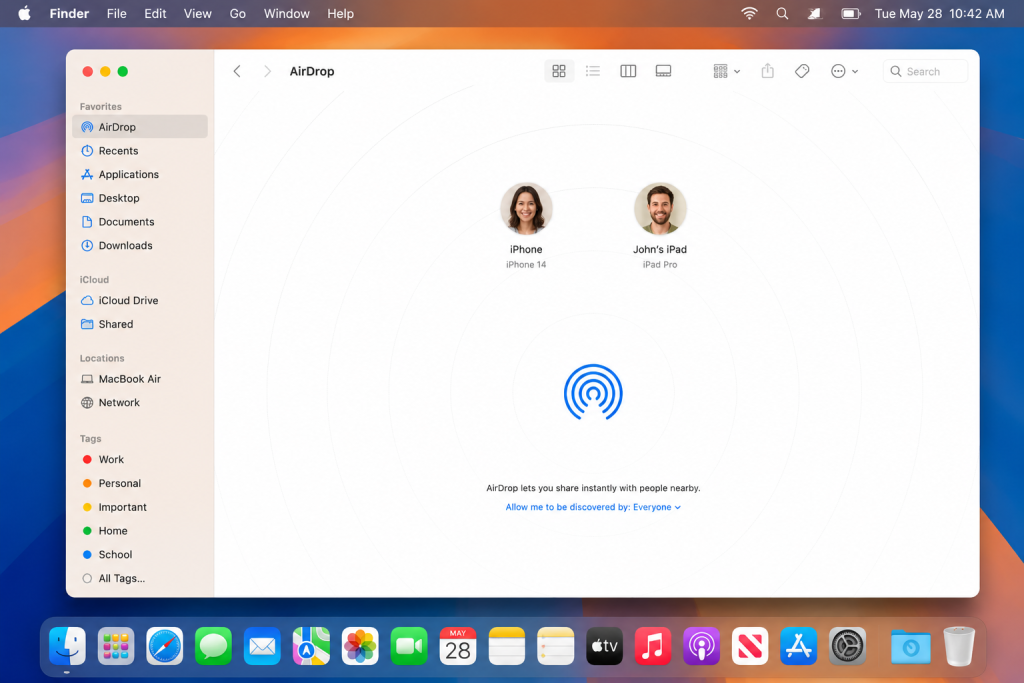Screen dimensions: 1024x683
Task: Open Applications in the sidebar
Action: 140,174
